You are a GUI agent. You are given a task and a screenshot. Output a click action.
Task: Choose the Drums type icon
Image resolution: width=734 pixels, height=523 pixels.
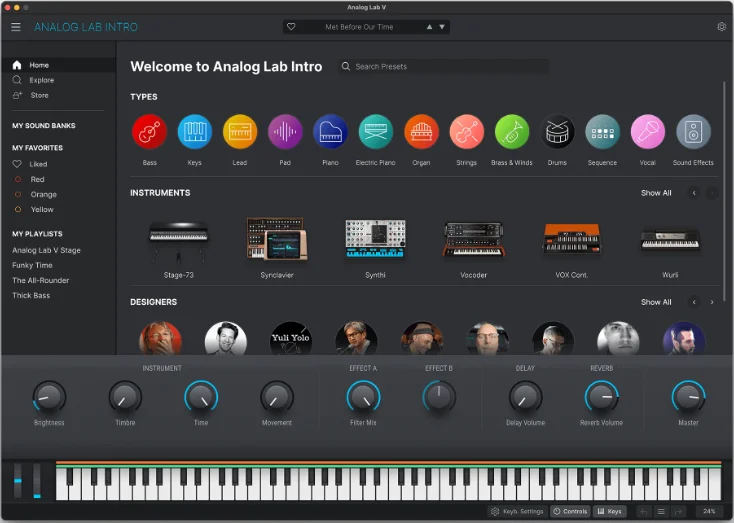pos(557,132)
